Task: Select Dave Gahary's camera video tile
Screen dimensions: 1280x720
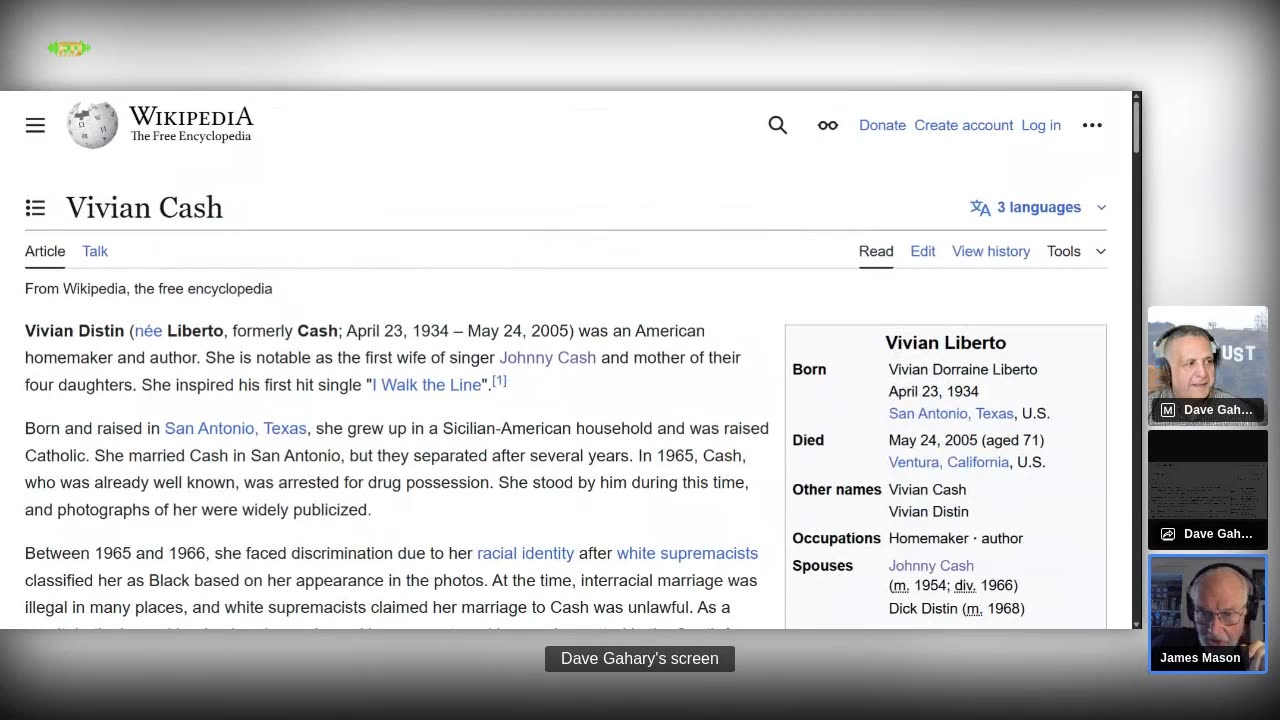Action: (1208, 366)
